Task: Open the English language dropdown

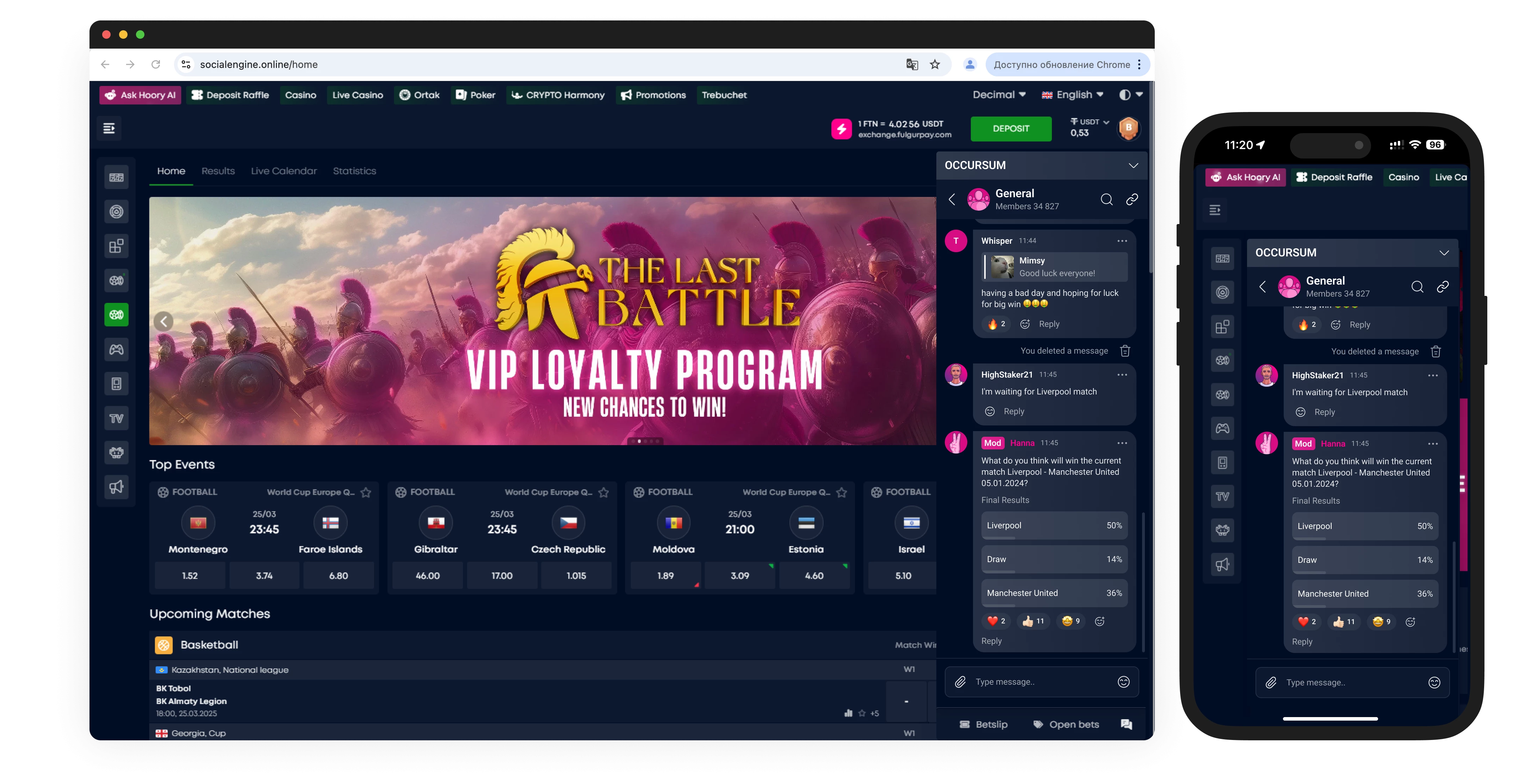Action: click(1073, 95)
